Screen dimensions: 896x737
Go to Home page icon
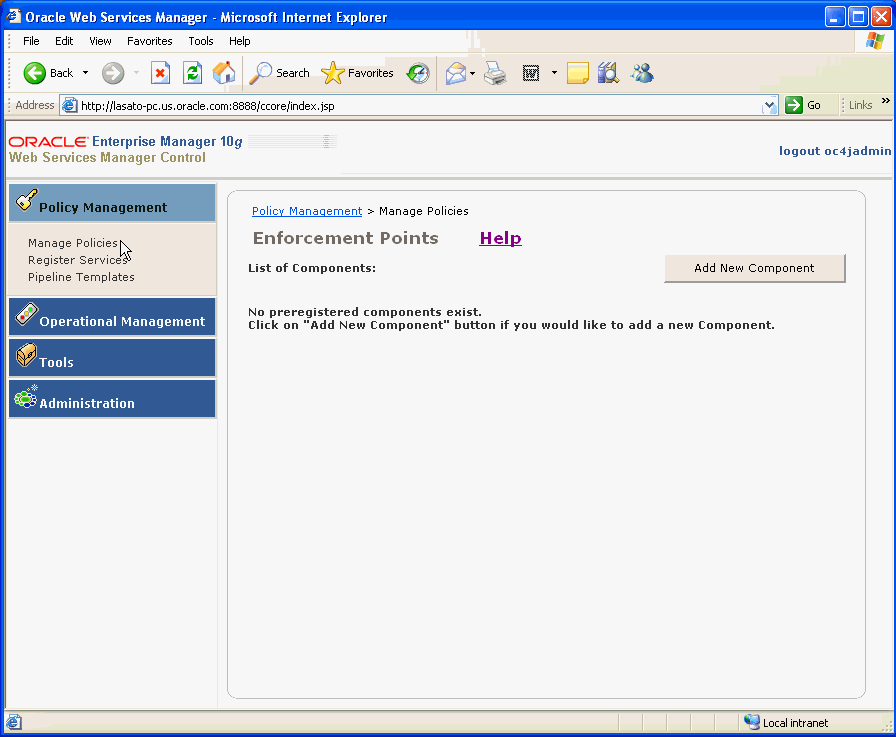click(x=224, y=73)
